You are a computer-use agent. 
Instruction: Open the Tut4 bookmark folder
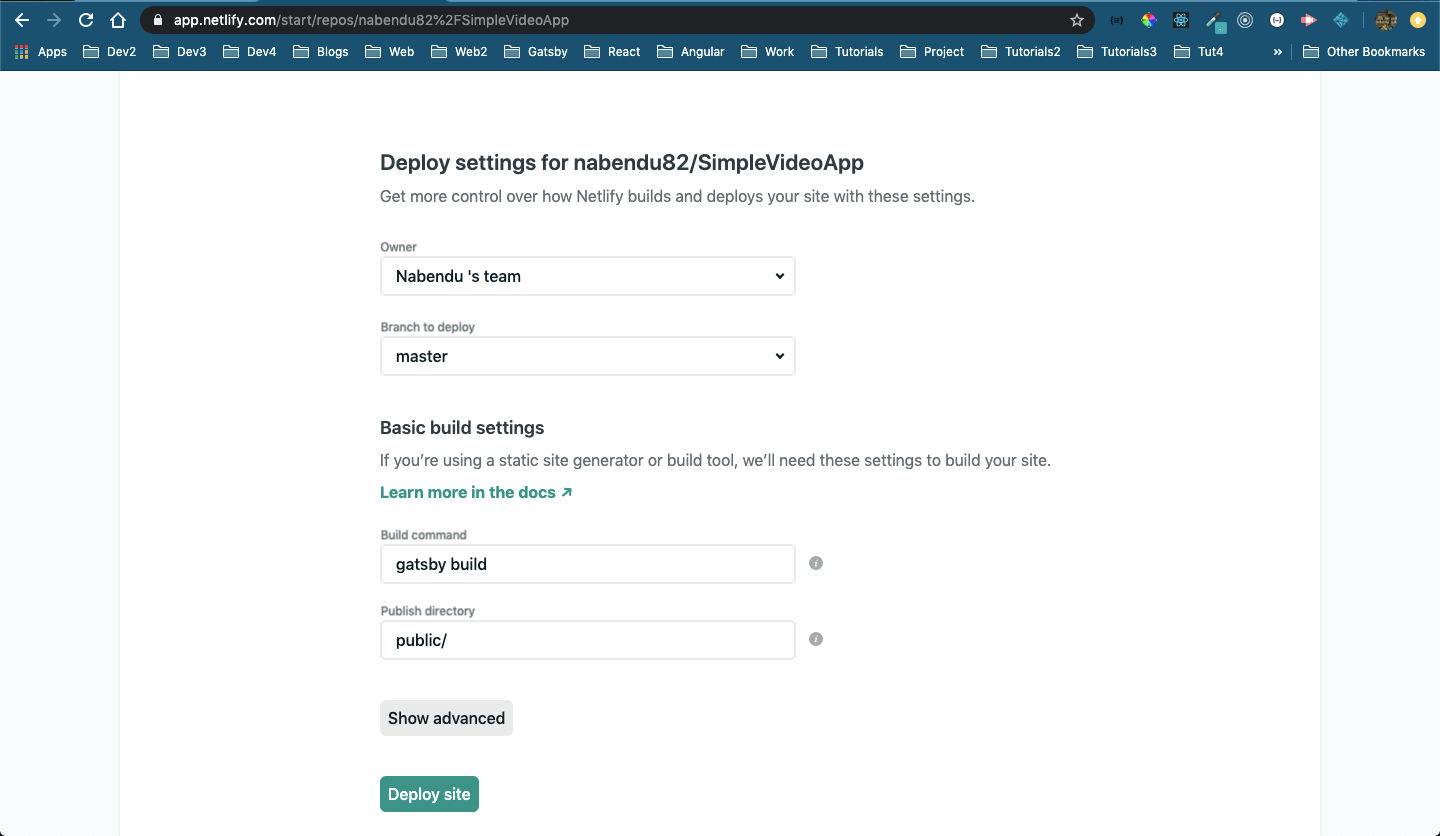click(1198, 52)
